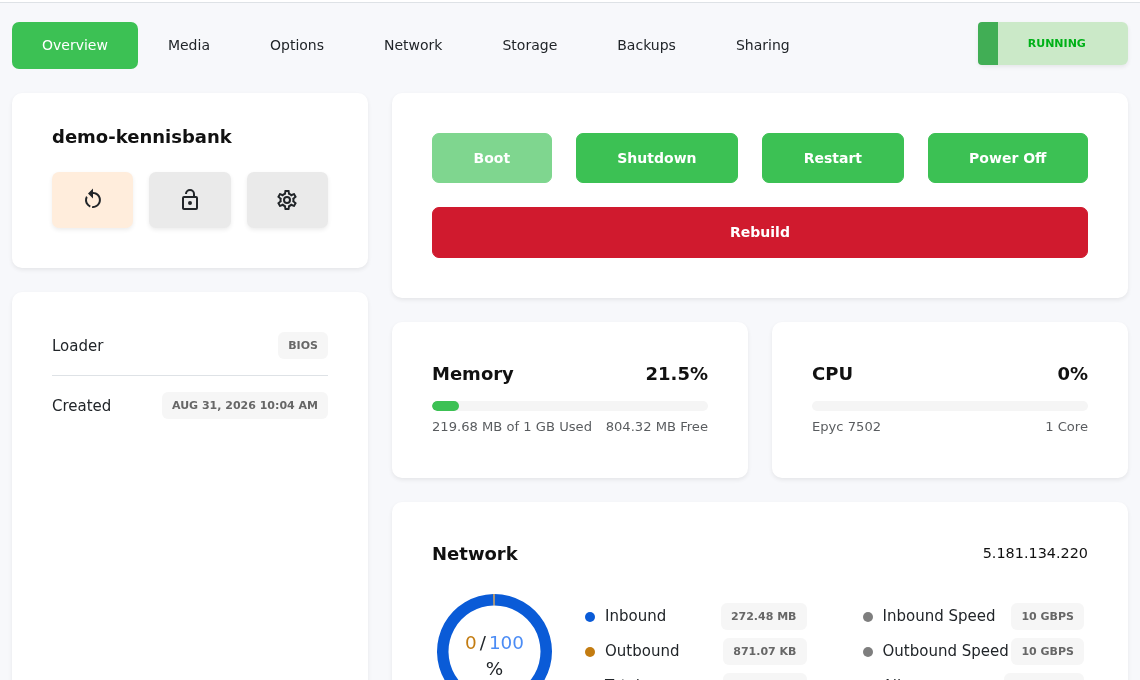Viewport: 1140px width, 680px height.
Task: Click the demo-kennisbank server name
Action: click(x=142, y=137)
